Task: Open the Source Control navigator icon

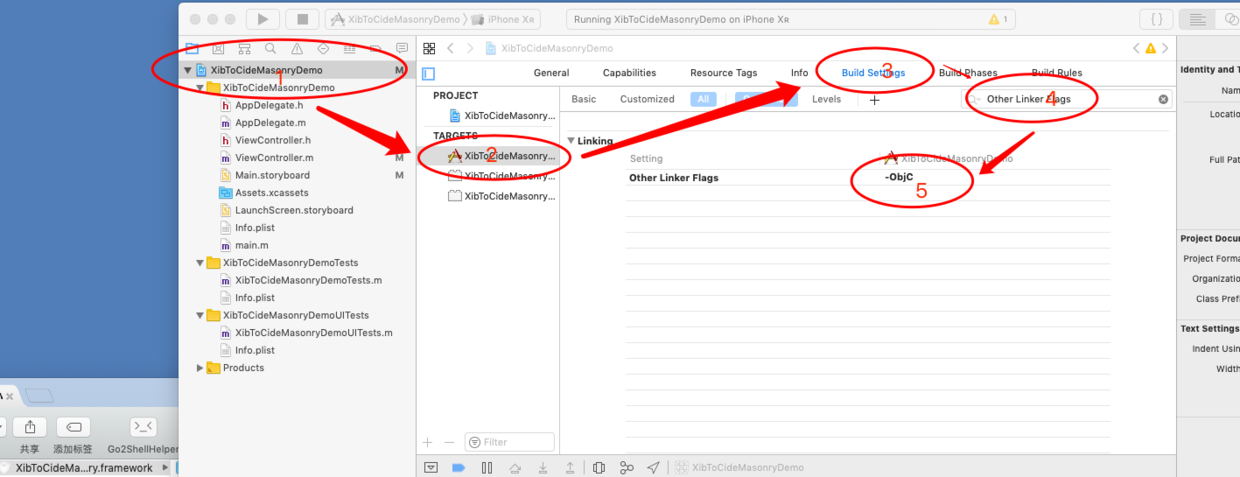Action: pyautogui.click(x=218, y=48)
